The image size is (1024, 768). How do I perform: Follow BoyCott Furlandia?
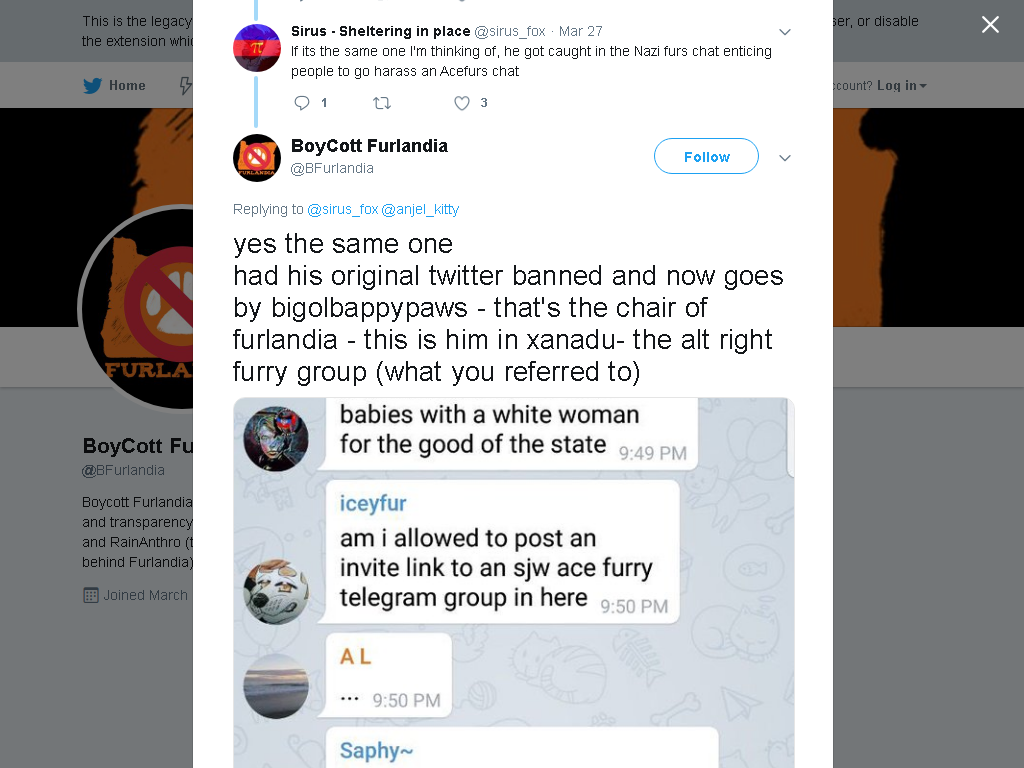(706, 156)
